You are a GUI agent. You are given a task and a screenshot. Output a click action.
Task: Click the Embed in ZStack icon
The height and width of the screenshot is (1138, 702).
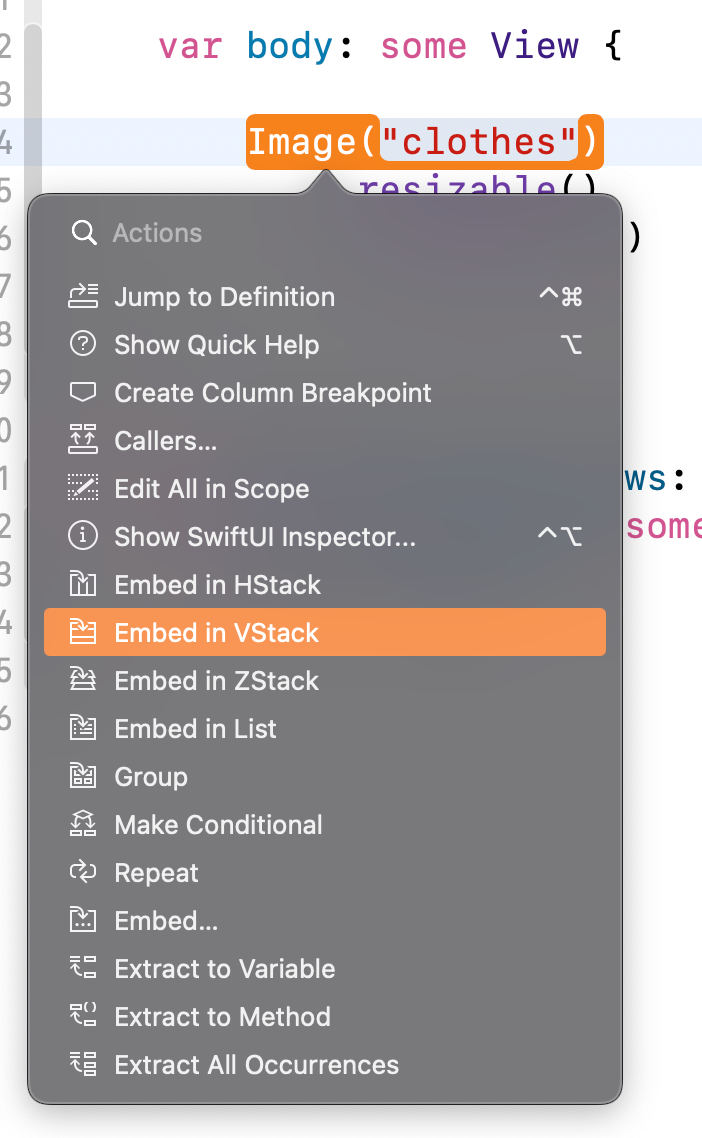click(x=84, y=680)
